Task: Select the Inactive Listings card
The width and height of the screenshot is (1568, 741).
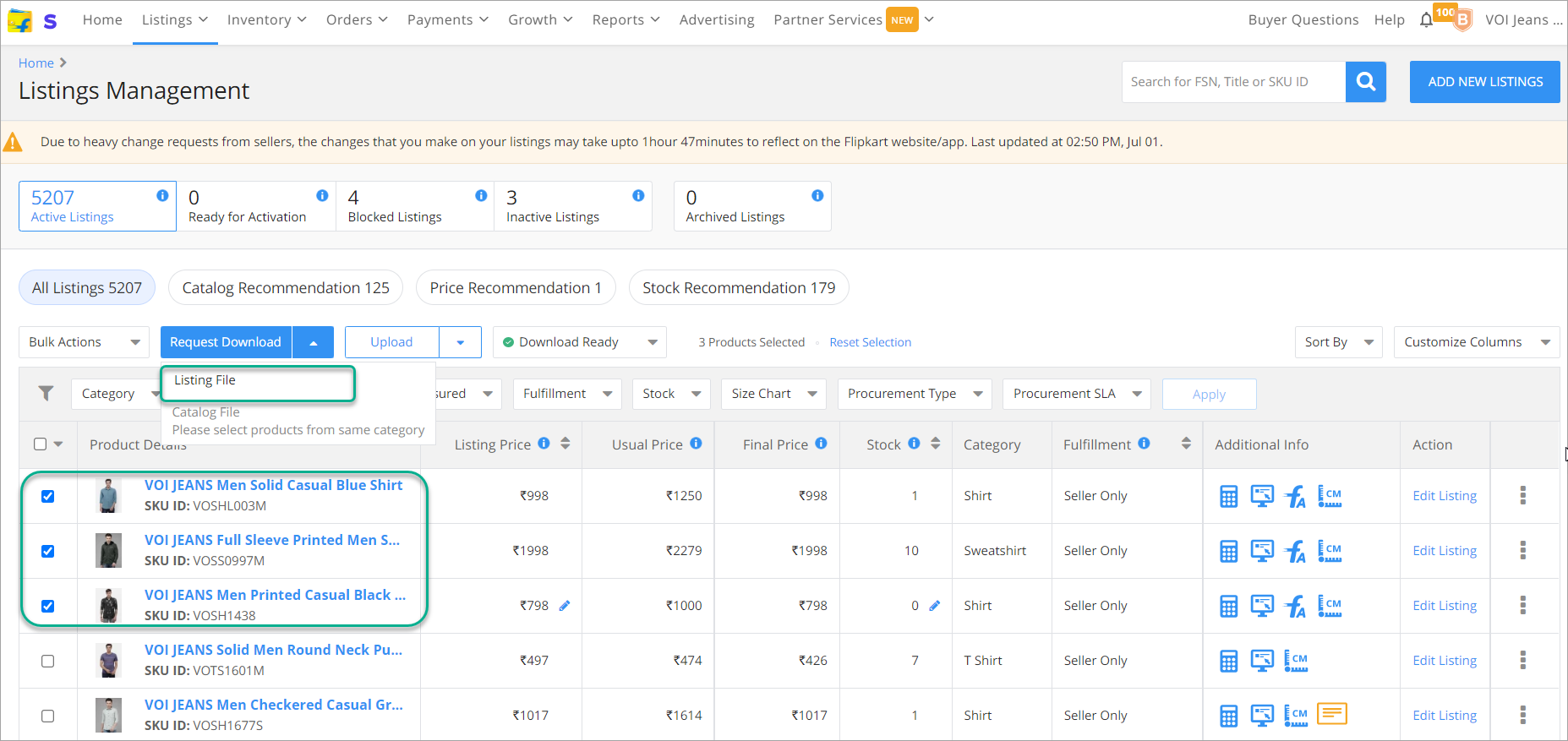Action: pyautogui.click(x=573, y=206)
